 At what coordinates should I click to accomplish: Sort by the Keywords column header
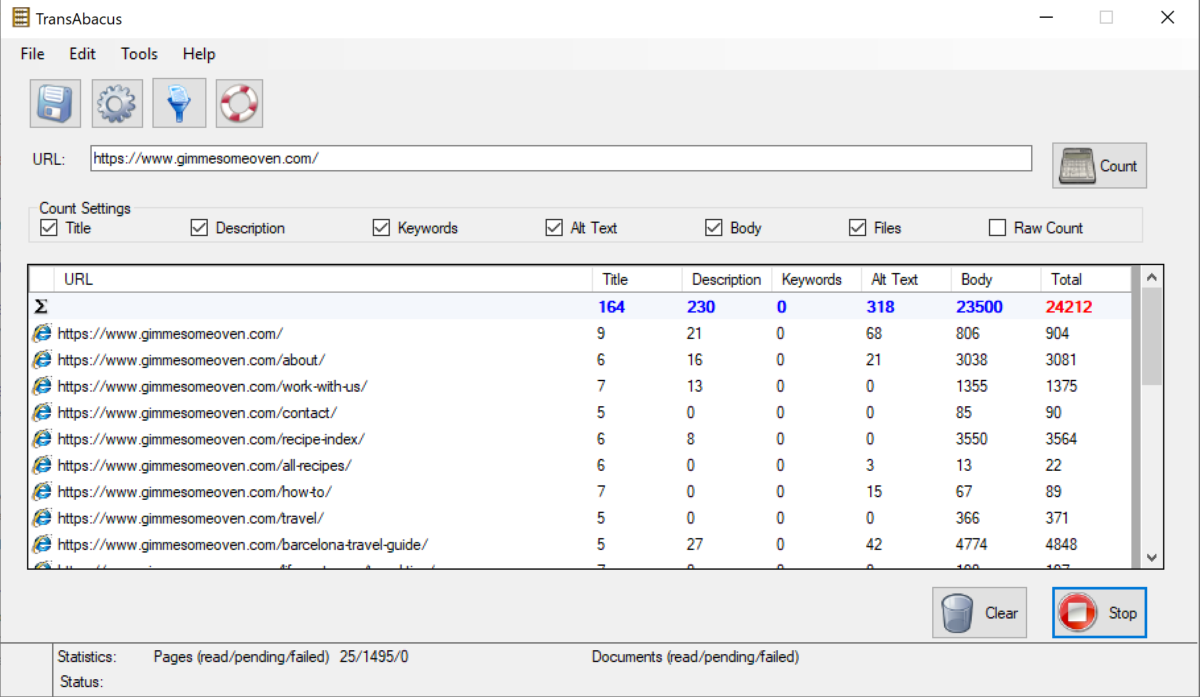(x=817, y=279)
